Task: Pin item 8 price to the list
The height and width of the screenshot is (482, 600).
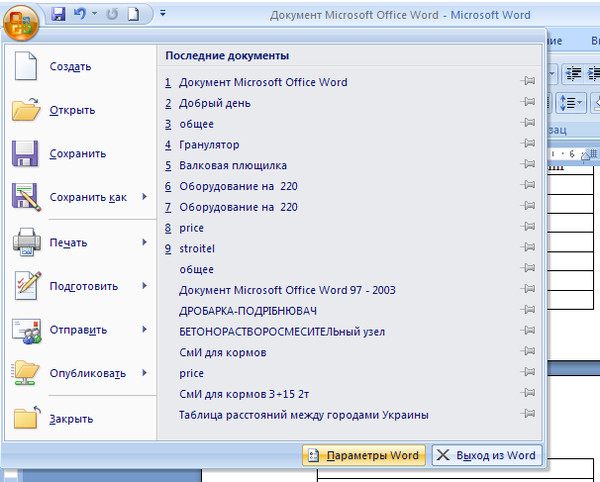Action: pos(528,226)
